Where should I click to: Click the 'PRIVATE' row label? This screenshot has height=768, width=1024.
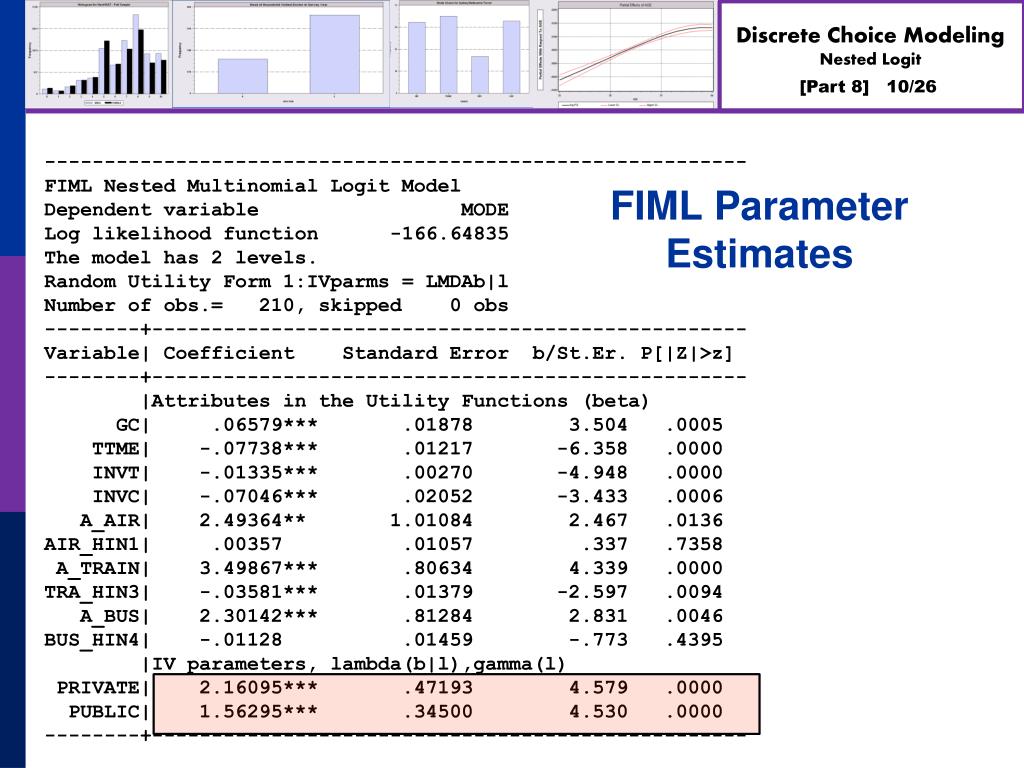pyautogui.click(x=98, y=688)
